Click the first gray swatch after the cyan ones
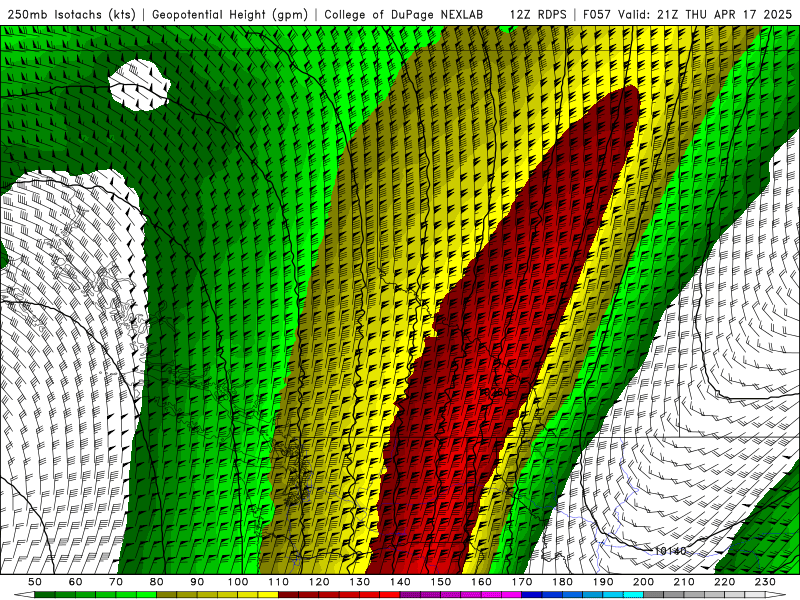Screen dimensions: 800x600 654,595
